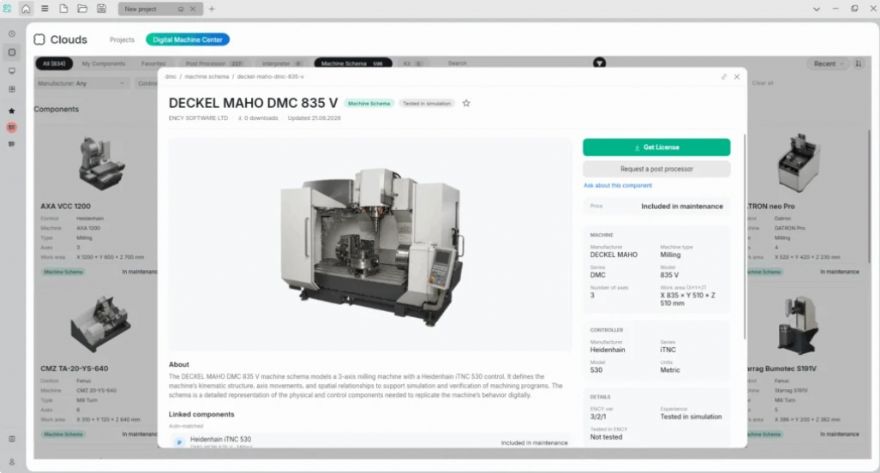
Task: Toggle the sort order icon beside Recent
Action: pos(858,63)
